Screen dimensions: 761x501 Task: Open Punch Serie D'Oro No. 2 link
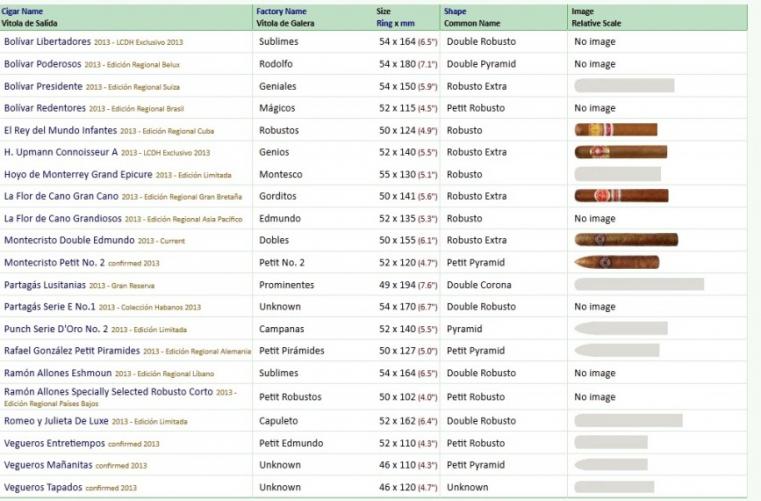click(x=56, y=329)
